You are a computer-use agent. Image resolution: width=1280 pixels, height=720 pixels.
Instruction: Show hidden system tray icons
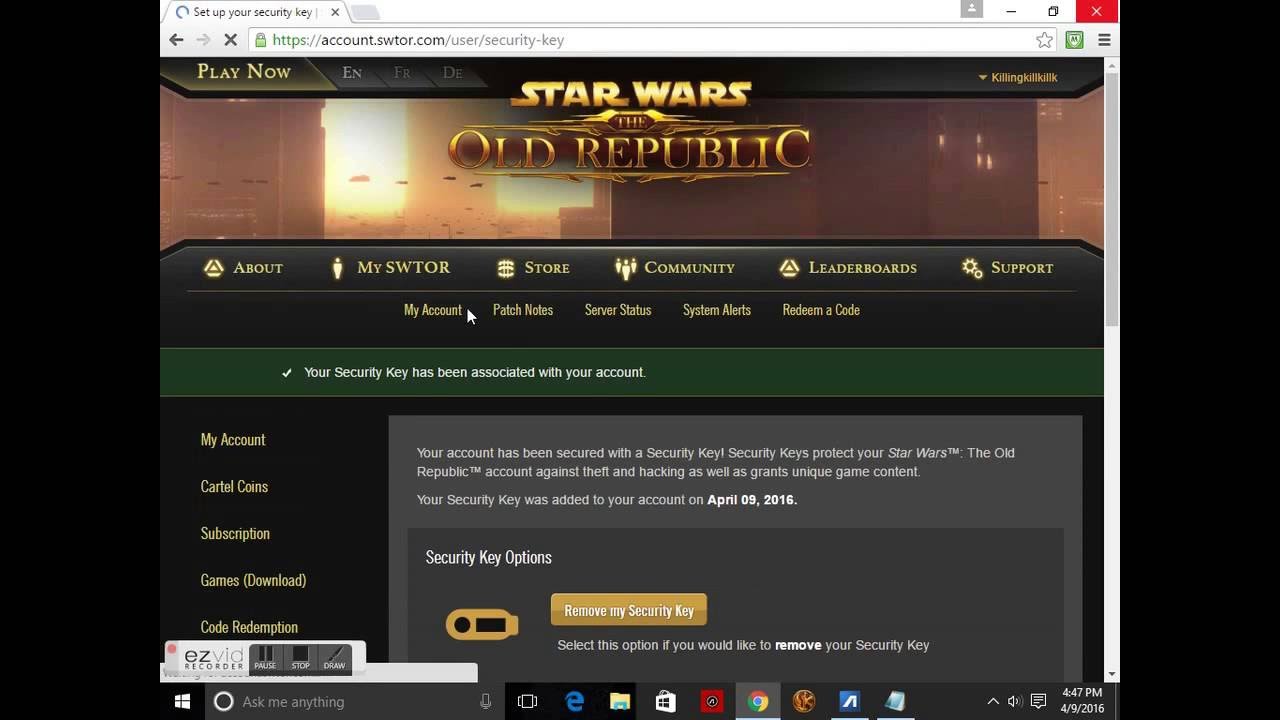pyautogui.click(x=993, y=702)
